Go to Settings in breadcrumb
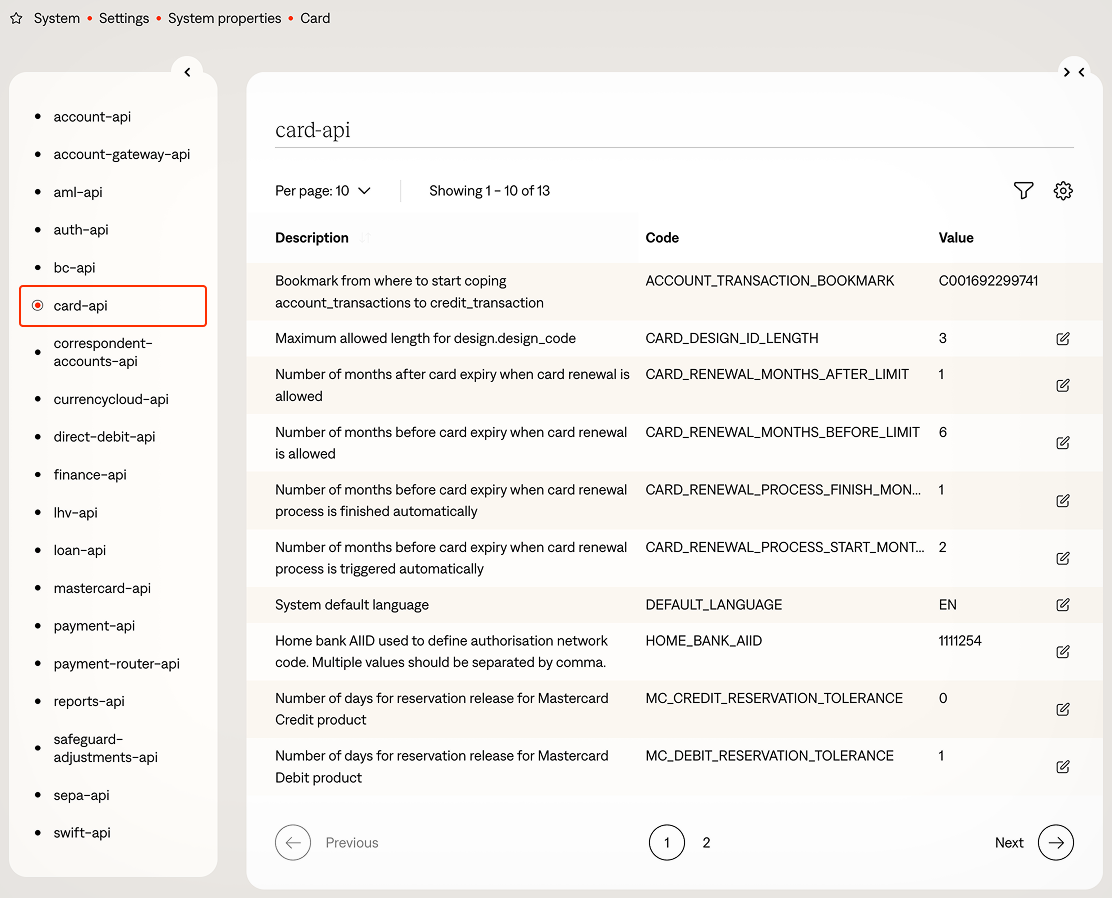 point(124,19)
